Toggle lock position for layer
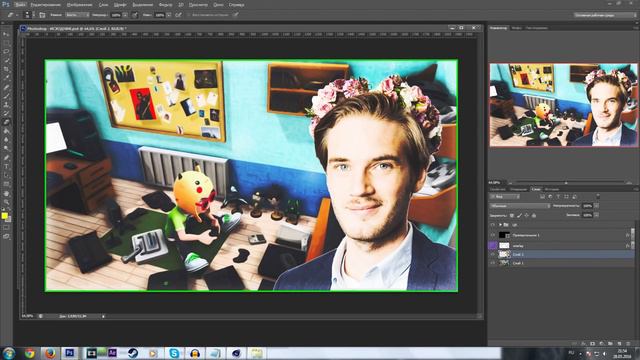This screenshot has height=360, width=640. (527, 216)
